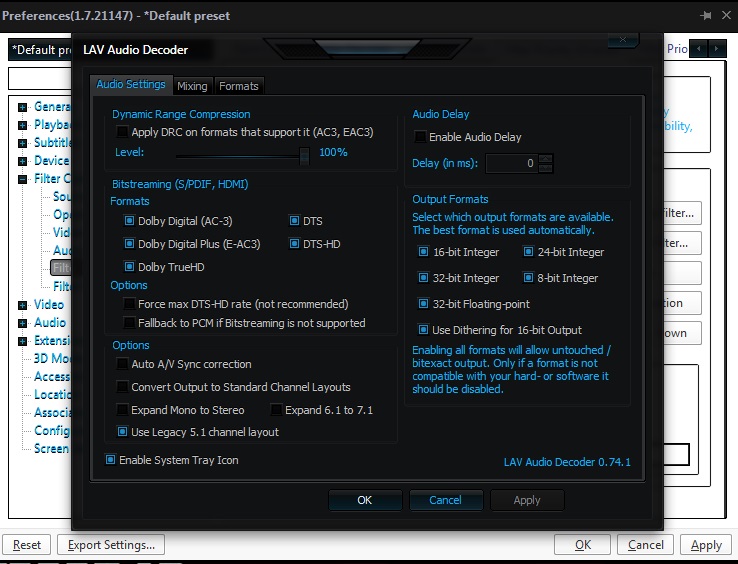This screenshot has height=564, width=738.
Task: Click Reset in Preferences window
Action: click(27, 545)
